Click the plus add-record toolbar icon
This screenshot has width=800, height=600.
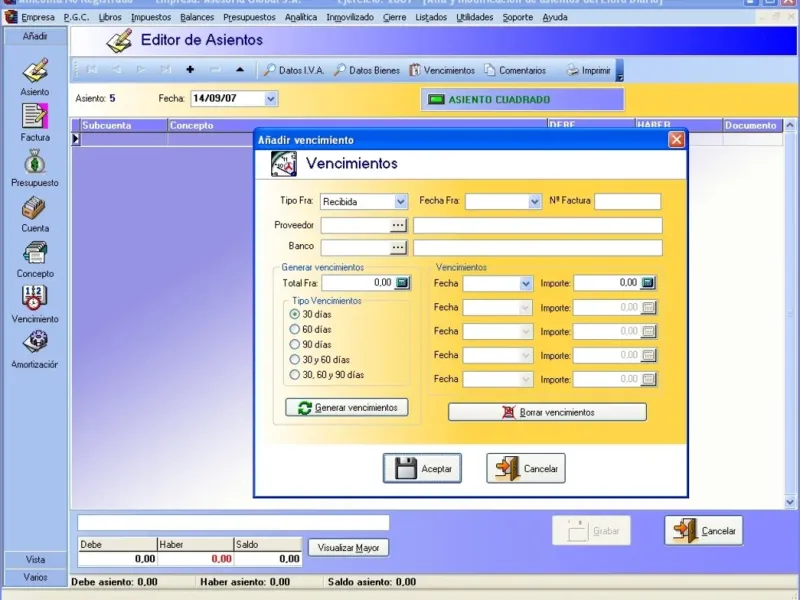point(190,70)
